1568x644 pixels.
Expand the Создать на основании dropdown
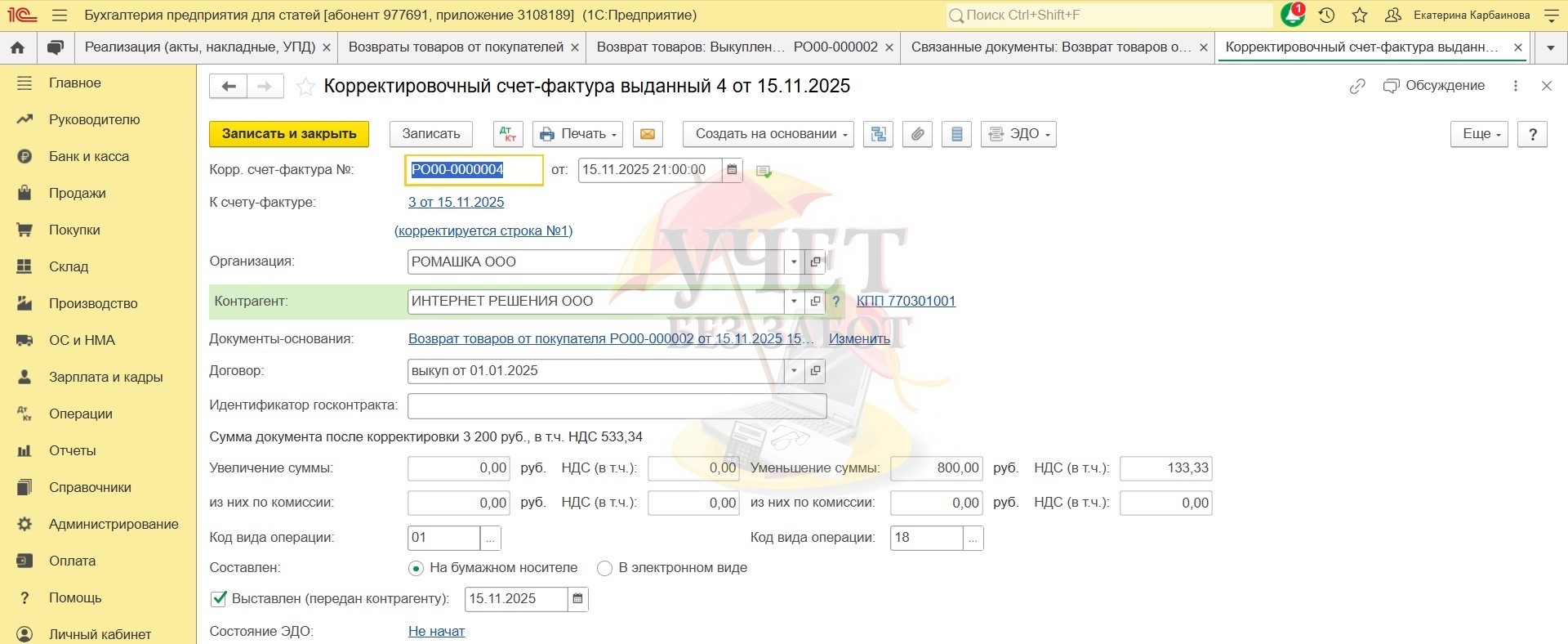coord(768,134)
